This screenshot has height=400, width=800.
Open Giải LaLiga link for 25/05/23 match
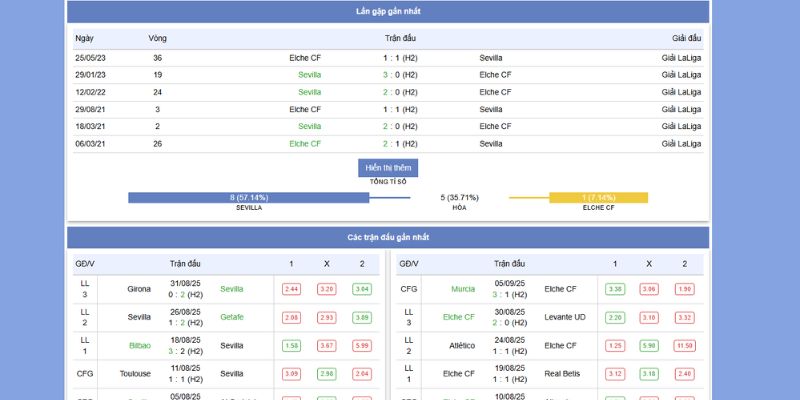pos(681,58)
